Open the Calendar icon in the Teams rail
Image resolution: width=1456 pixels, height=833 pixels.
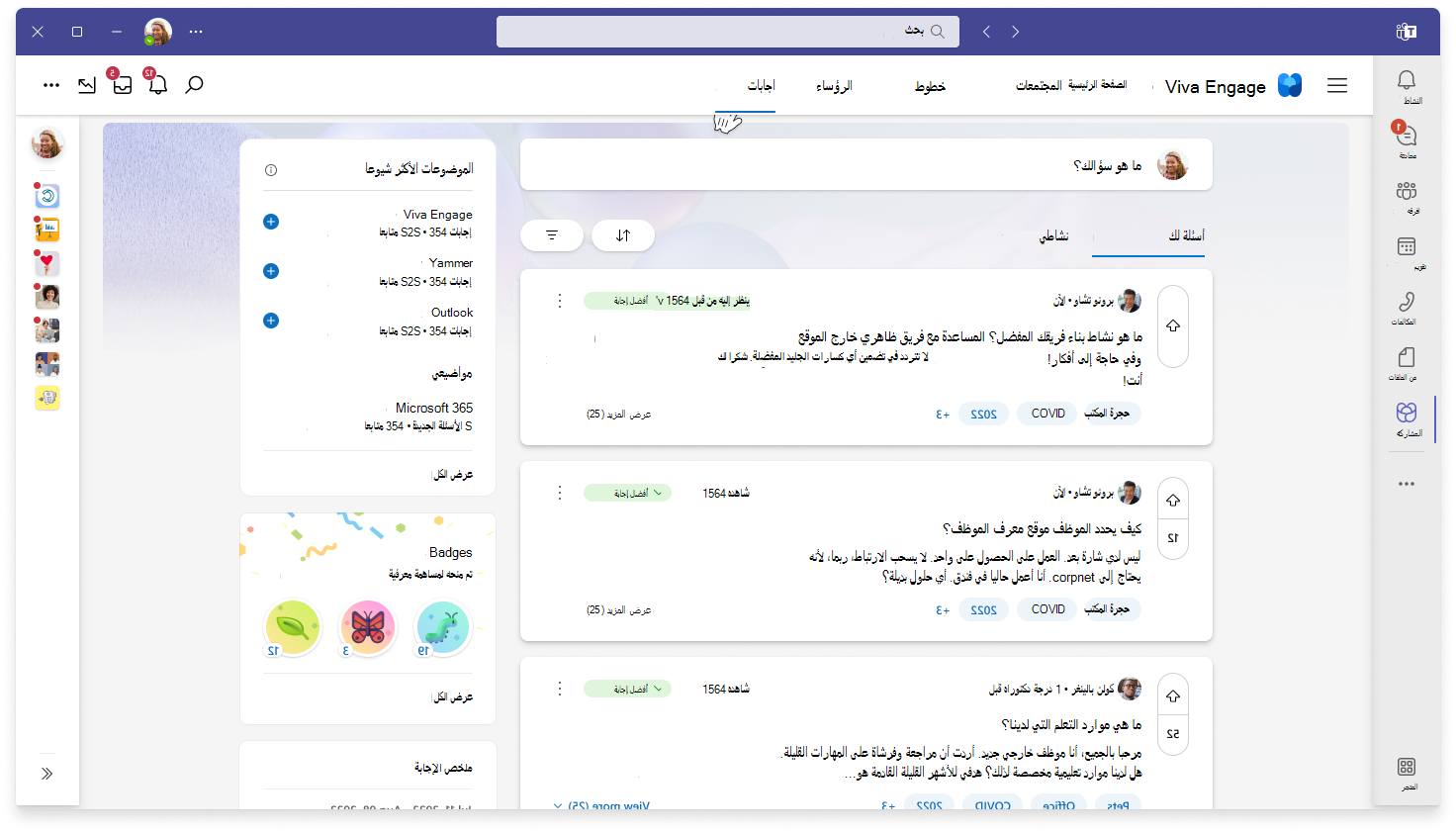tap(1407, 246)
